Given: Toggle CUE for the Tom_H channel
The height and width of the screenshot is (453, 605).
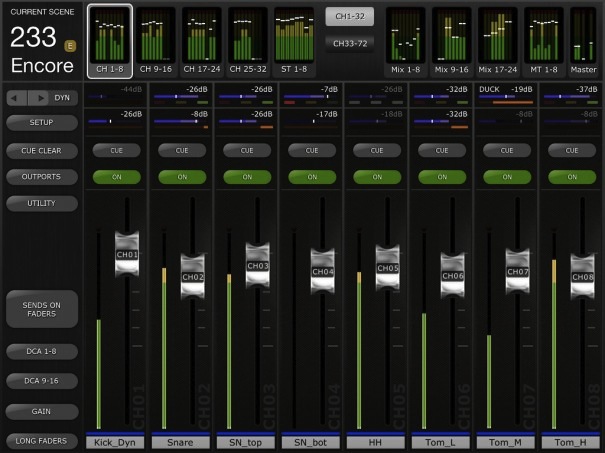Looking at the screenshot, I should 570,150.
